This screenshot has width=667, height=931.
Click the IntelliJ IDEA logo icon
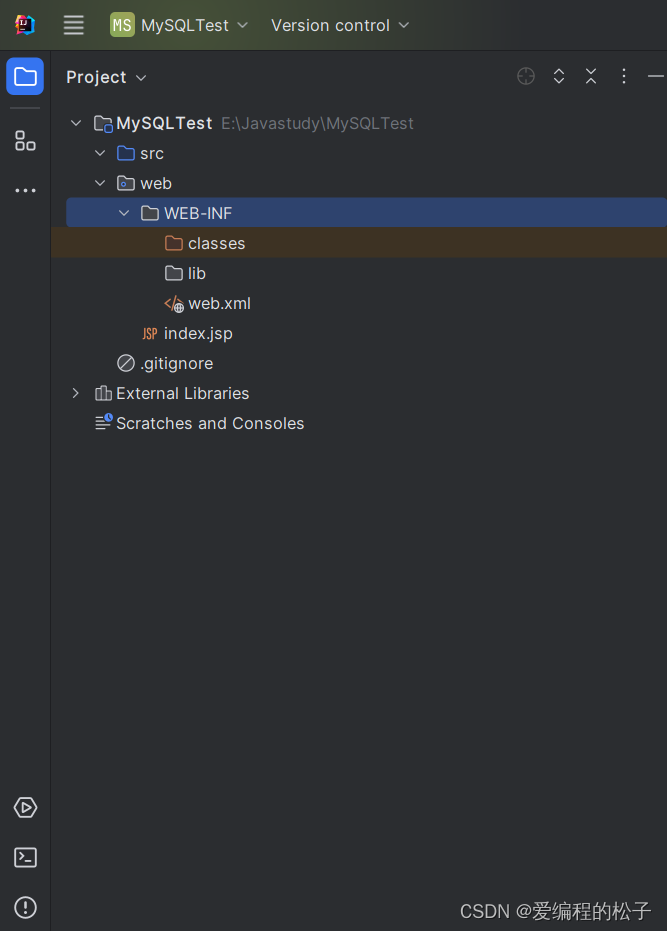25,25
